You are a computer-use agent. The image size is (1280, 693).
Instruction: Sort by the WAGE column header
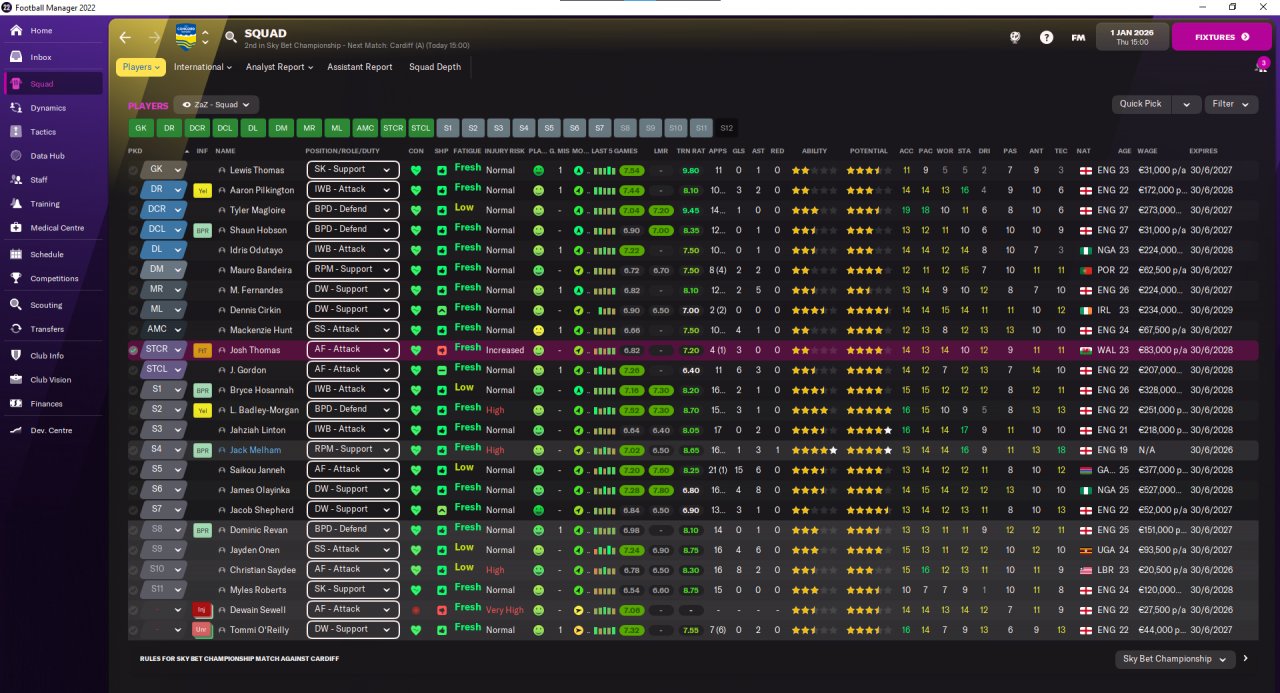point(1147,151)
